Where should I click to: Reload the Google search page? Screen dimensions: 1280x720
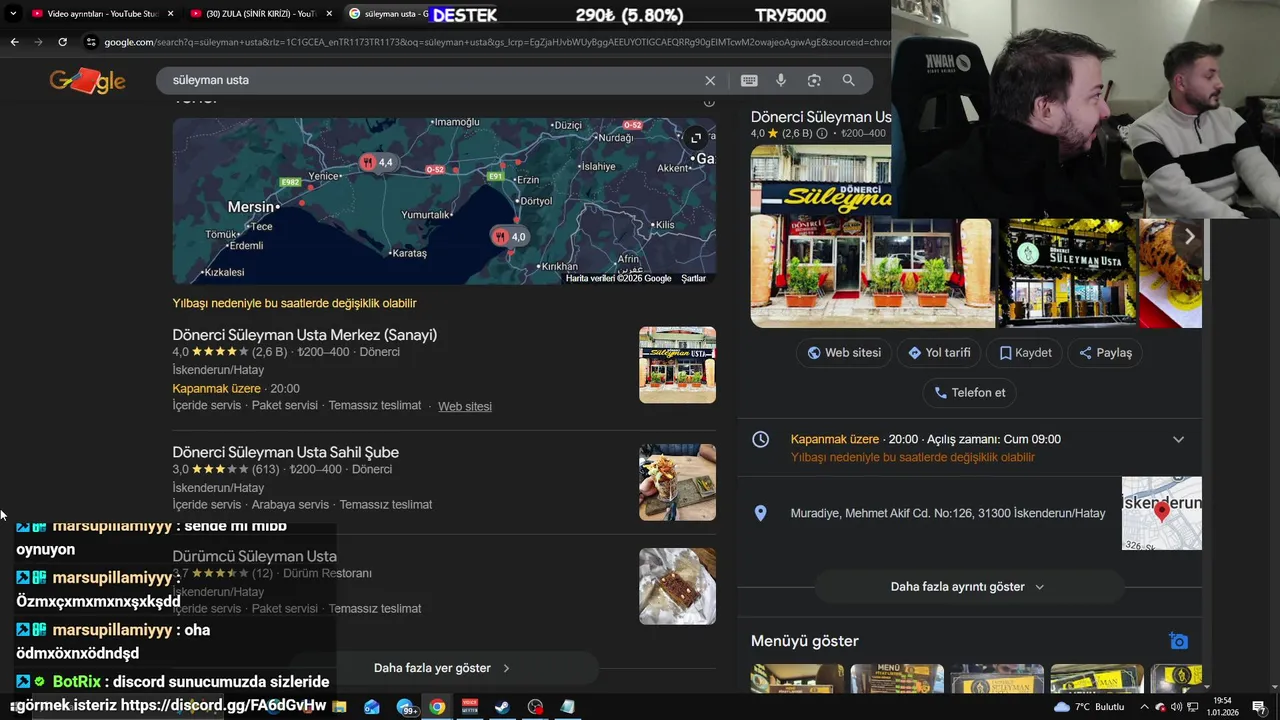62,42
